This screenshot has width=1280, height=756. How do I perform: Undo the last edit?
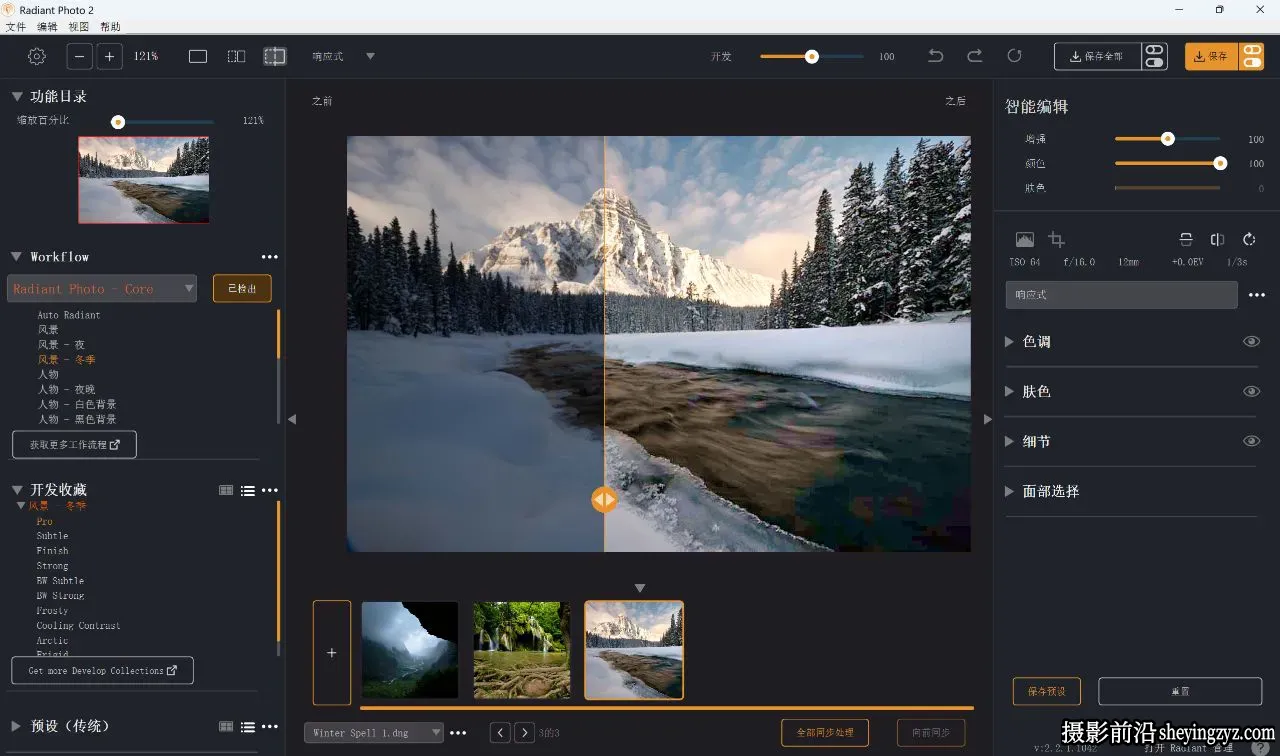(936, 56)
